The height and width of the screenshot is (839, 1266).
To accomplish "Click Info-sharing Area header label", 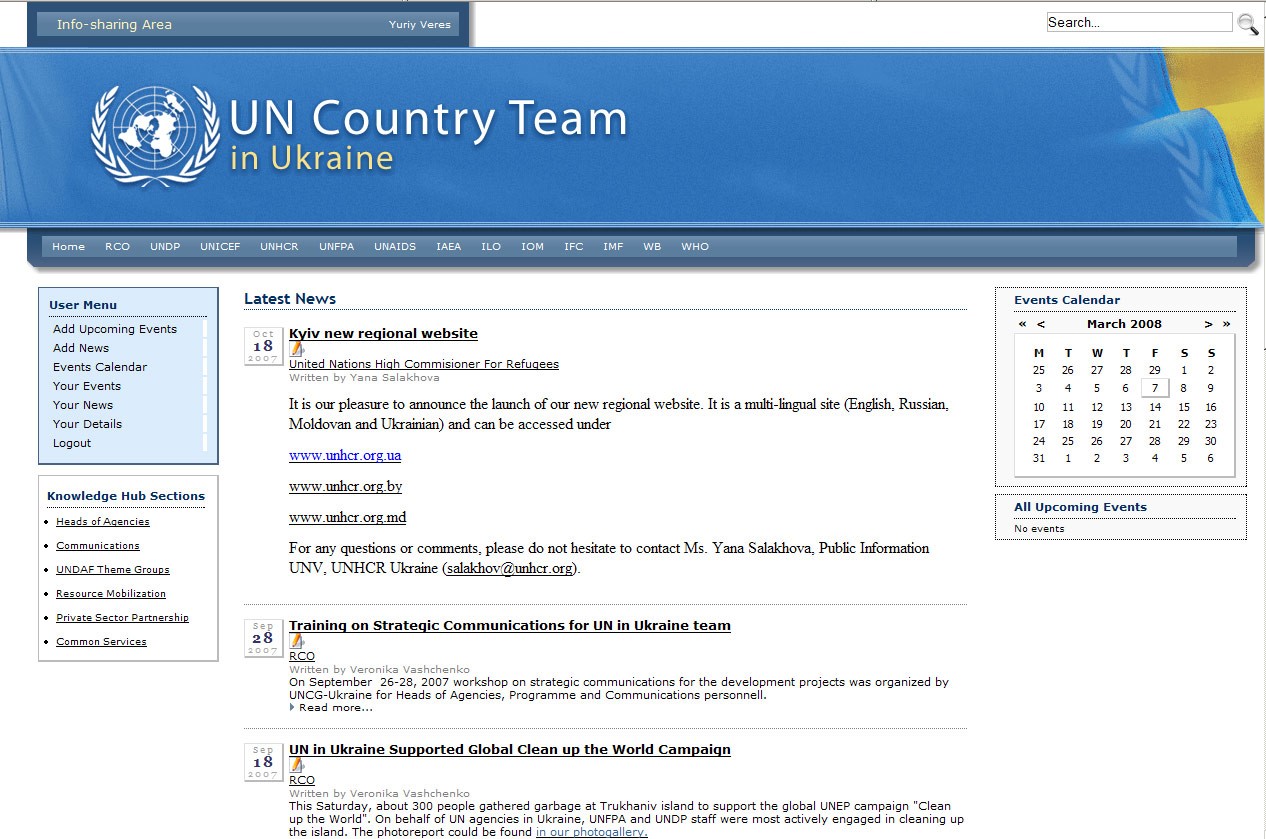I will (114, 25).
